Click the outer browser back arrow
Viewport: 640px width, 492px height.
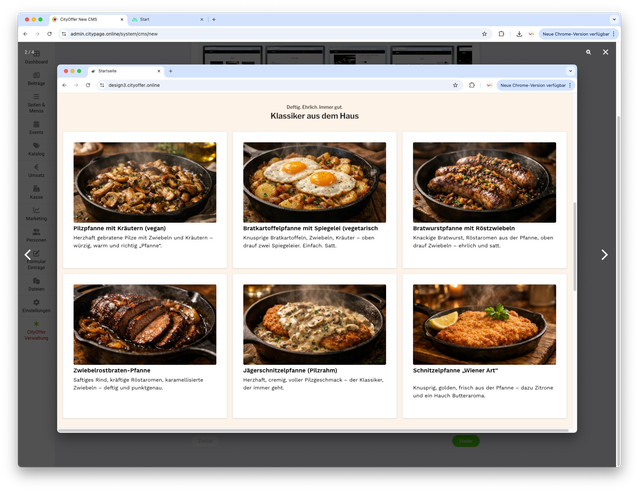(x=25, y=34)
